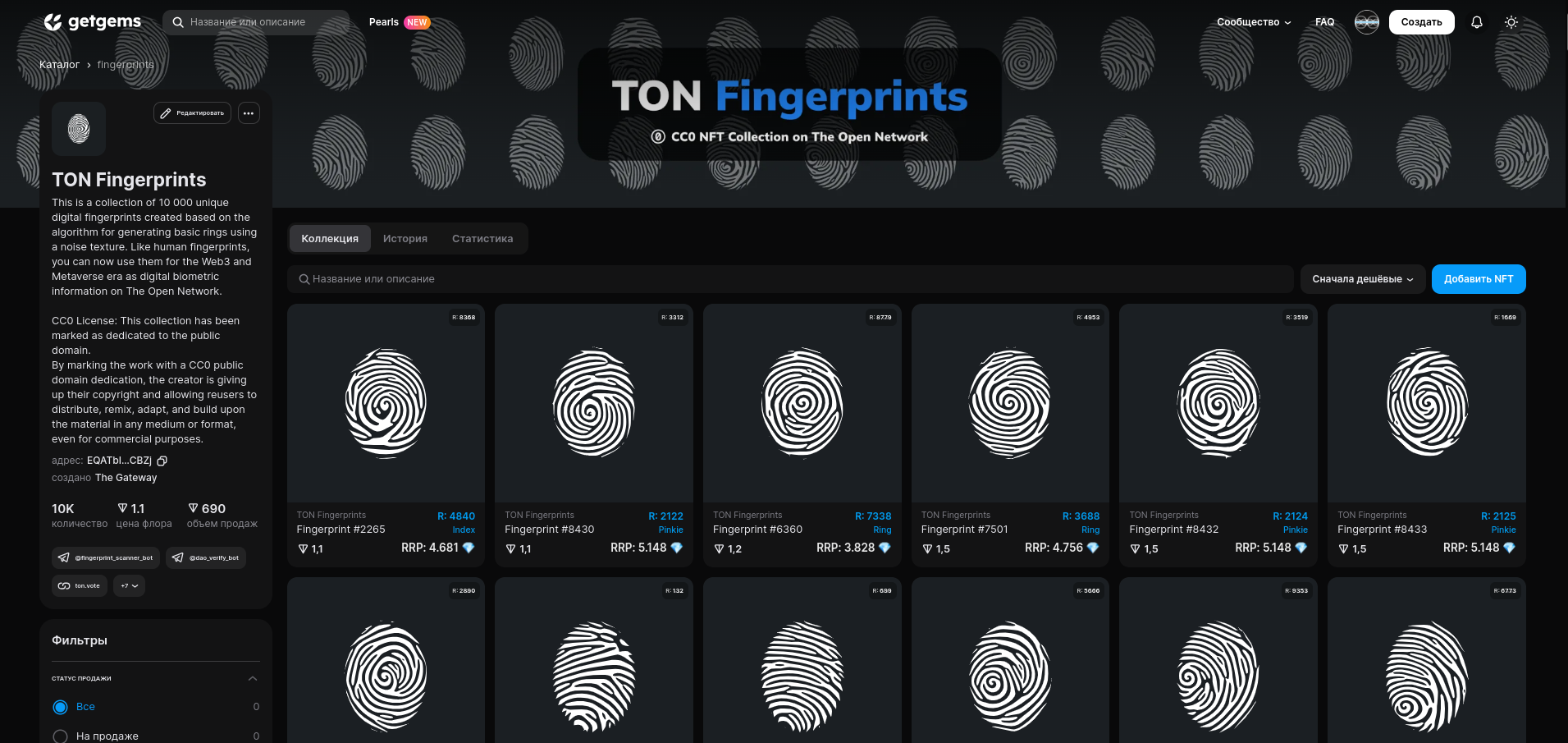Click the 'Редактировать' edit button

(192, 113)
